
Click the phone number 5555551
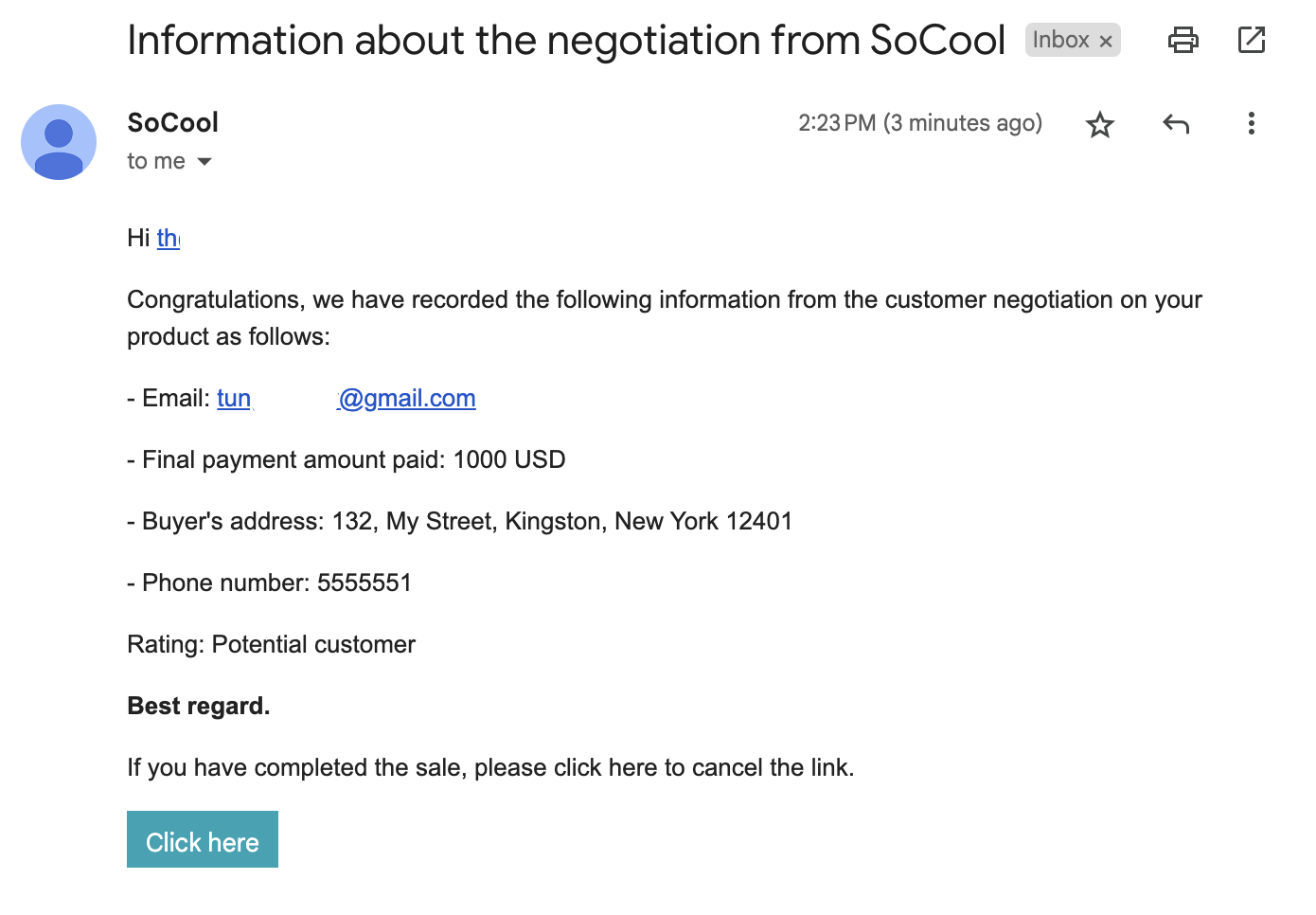(x=365, y=583)
